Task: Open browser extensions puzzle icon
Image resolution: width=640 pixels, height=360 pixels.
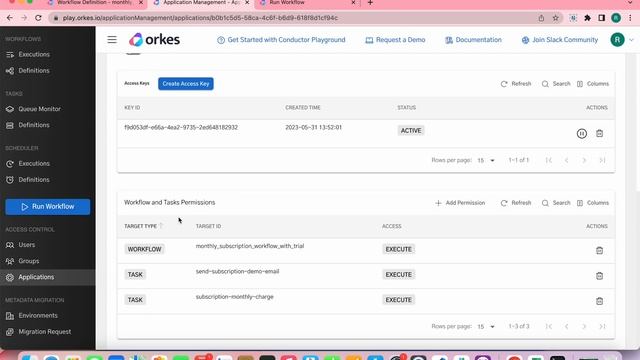Action: pyautogui.click(x=587, y=18)
